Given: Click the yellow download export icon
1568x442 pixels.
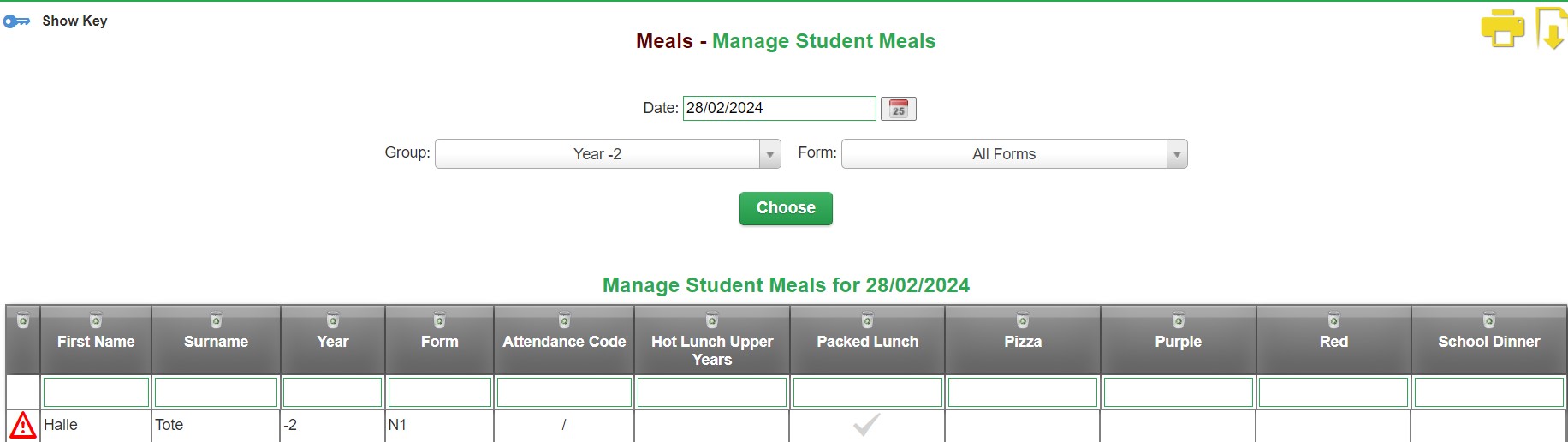Looking at the screenshot, I should click(1551, 28).
